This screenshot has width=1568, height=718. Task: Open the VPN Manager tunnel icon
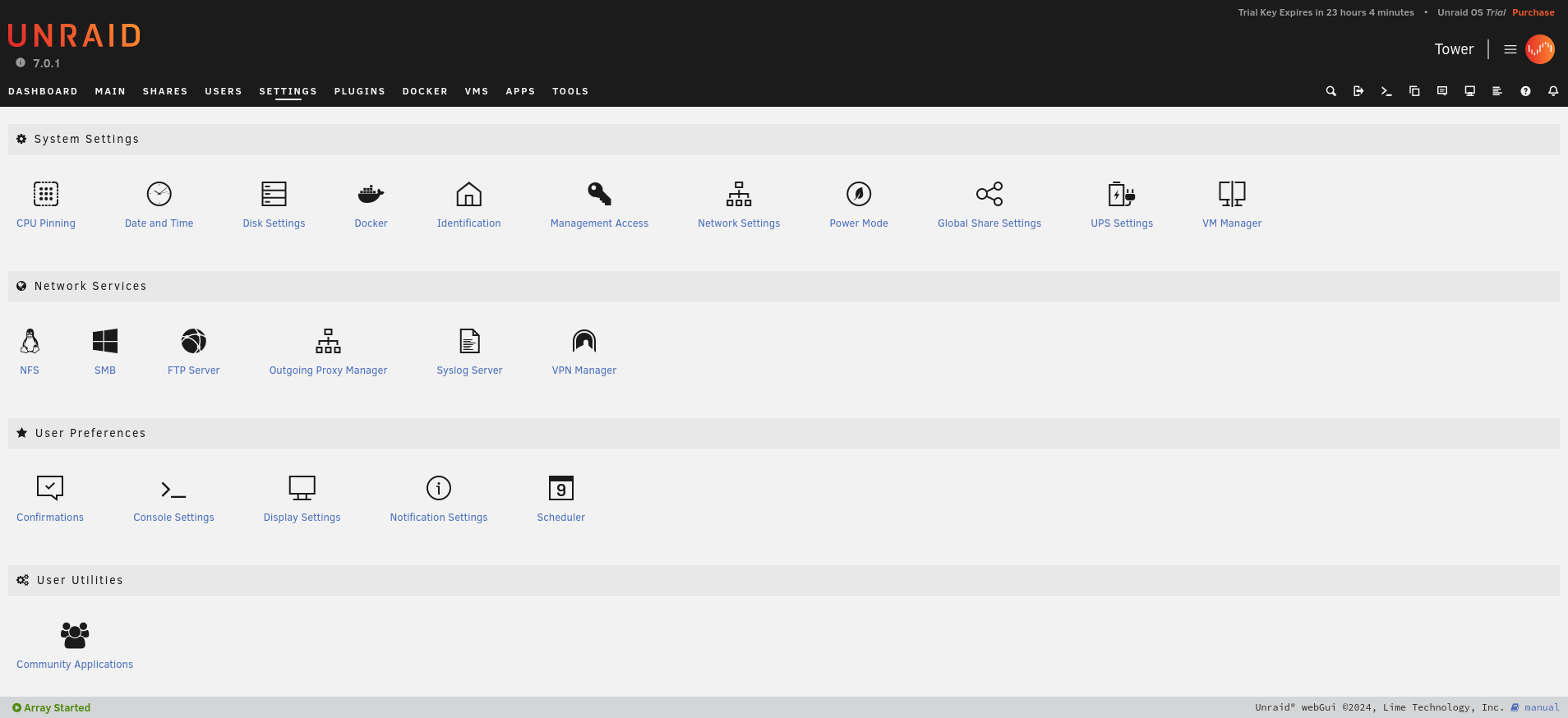[584, 341]
